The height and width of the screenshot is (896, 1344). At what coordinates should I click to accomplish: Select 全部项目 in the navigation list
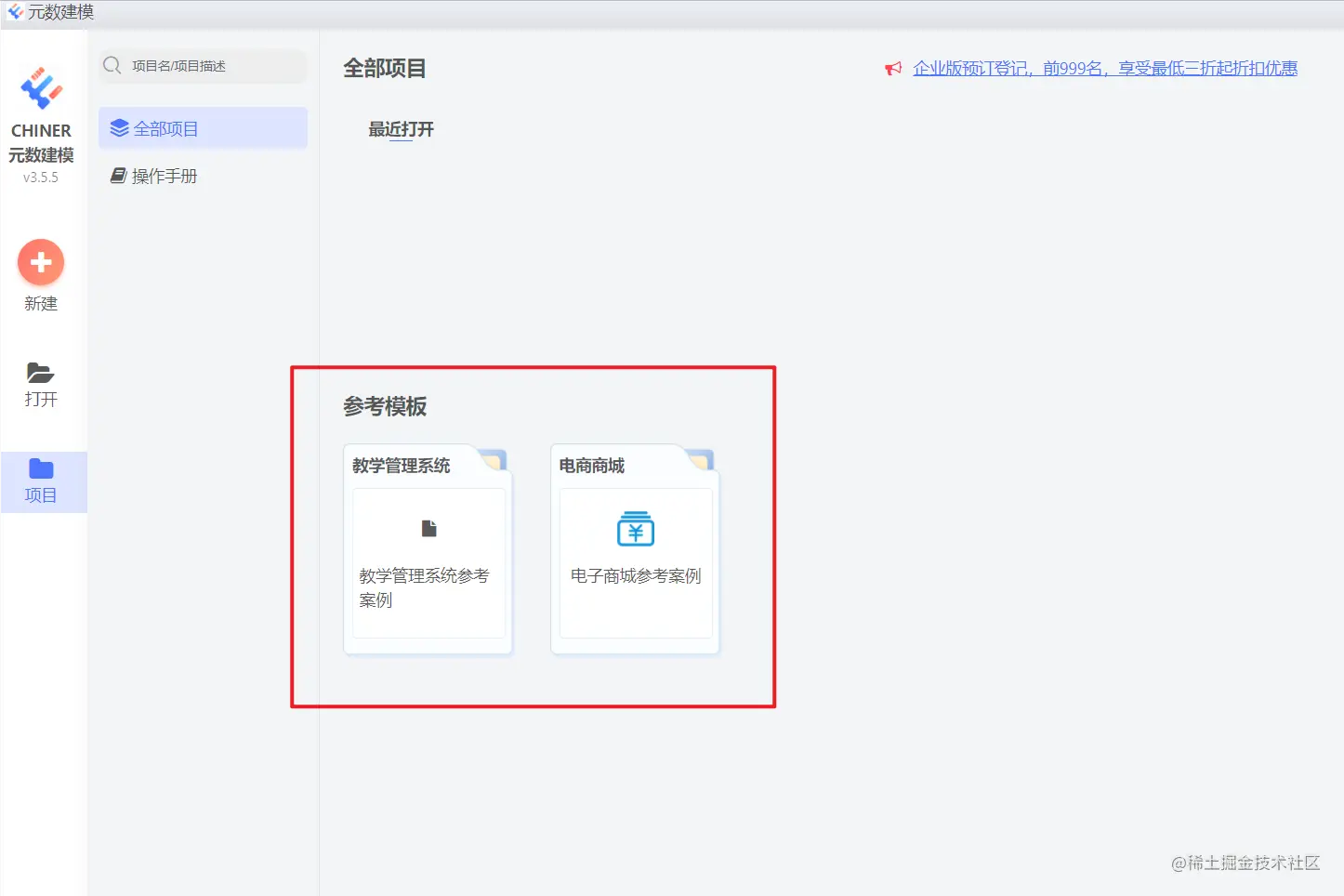tap(203, 128)
